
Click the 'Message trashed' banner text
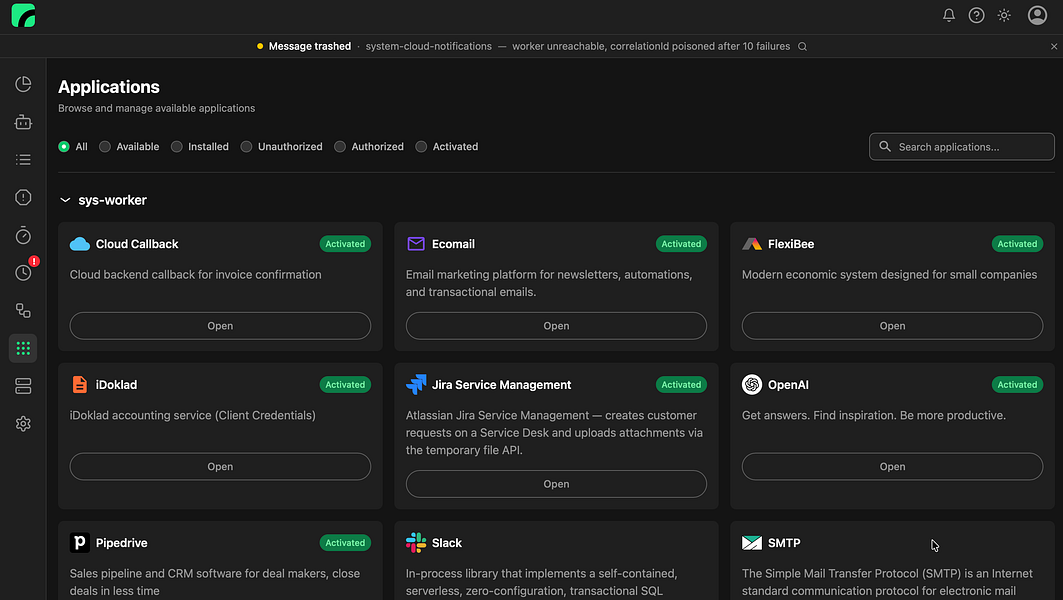310,46
